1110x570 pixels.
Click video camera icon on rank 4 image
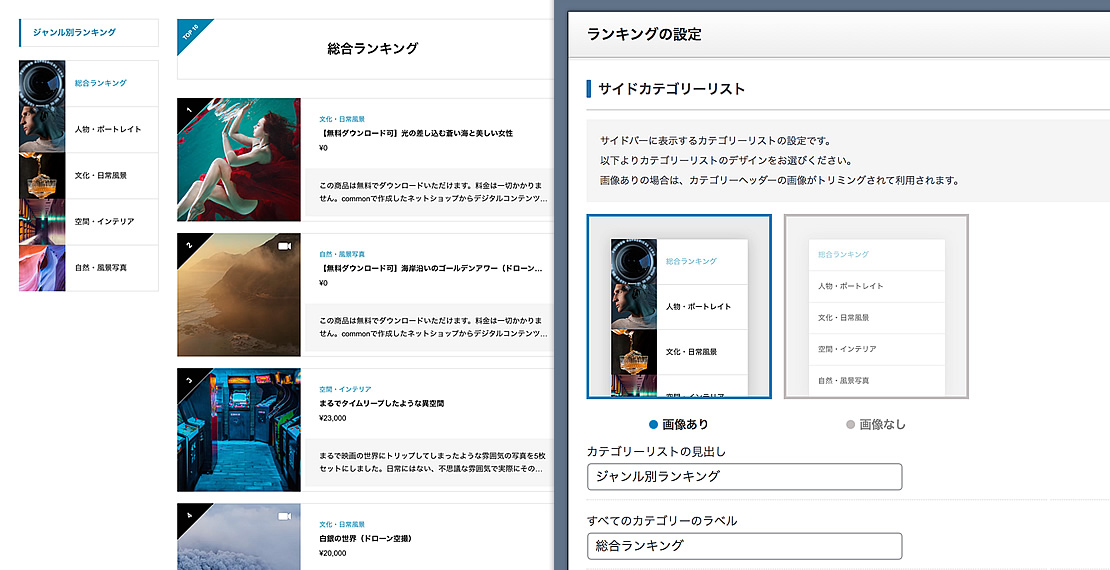[285, 516]
